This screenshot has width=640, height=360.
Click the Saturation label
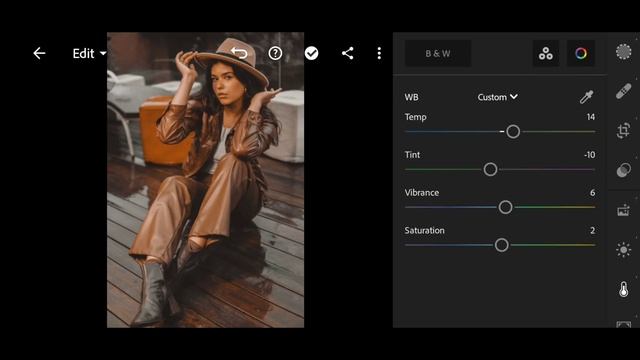tap(424, 231)
